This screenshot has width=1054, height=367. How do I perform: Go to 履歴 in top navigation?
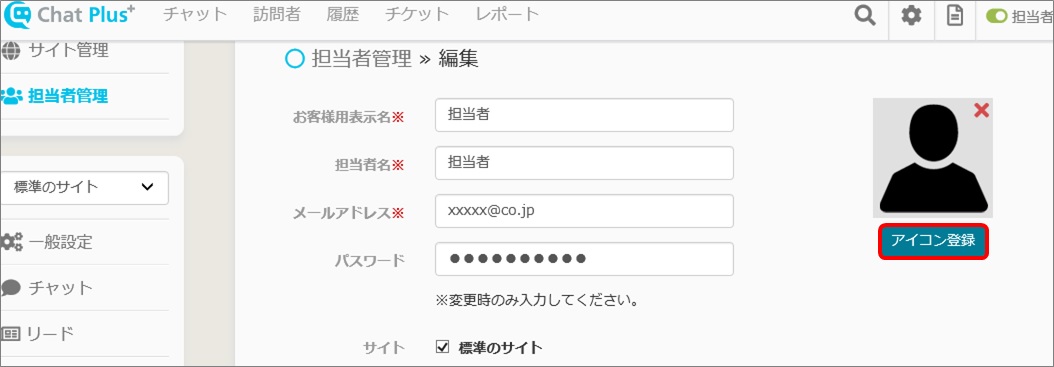(x=343, y=14)
